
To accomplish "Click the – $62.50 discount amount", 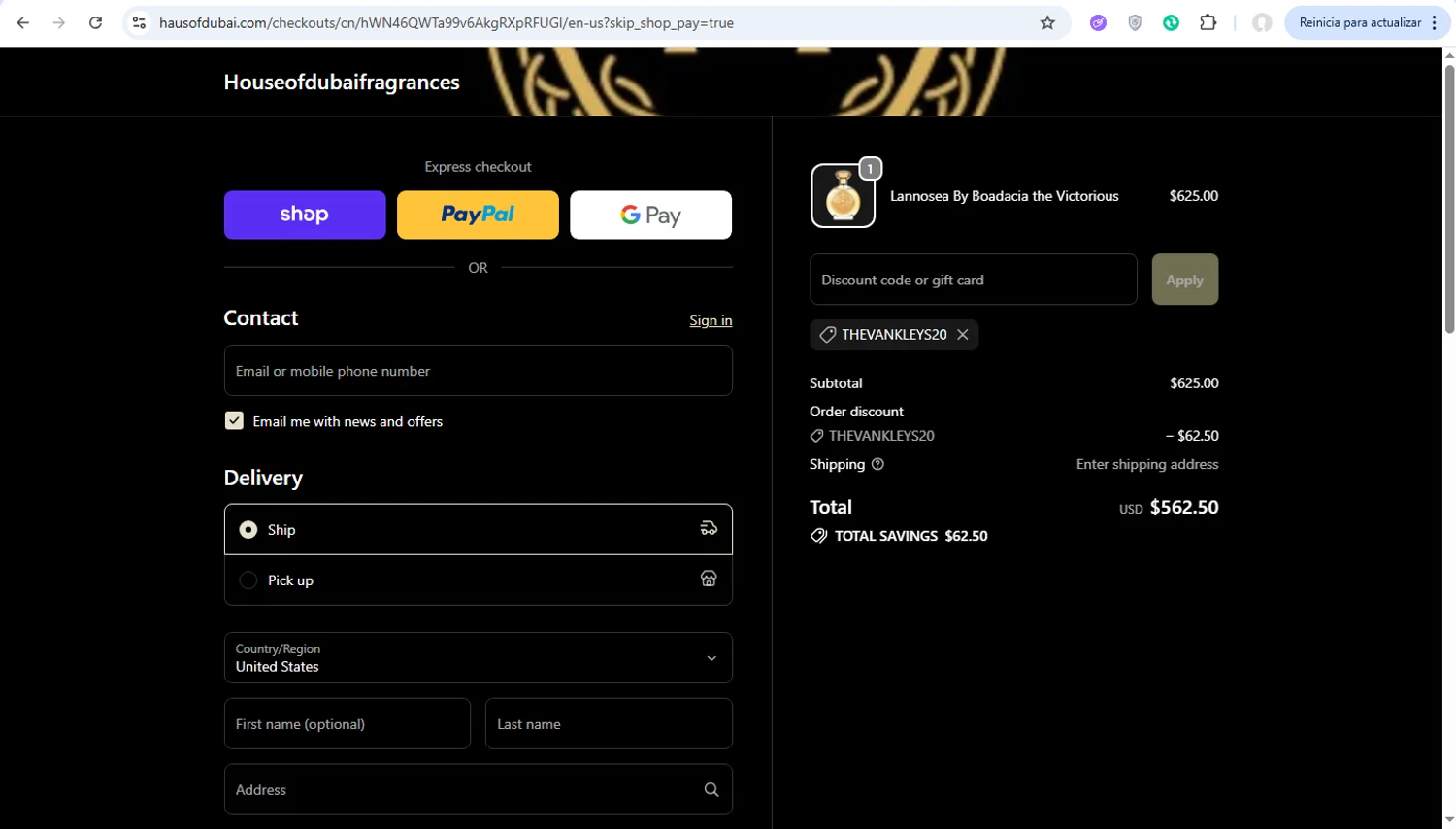I will click(1191, 436).
